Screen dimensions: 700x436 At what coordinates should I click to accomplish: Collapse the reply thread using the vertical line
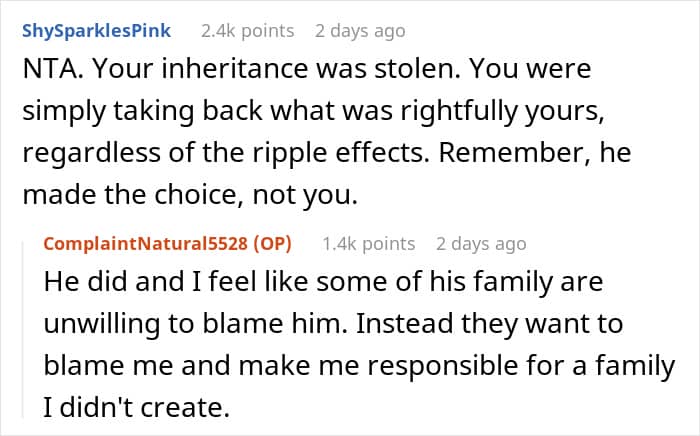coord(23,329)
